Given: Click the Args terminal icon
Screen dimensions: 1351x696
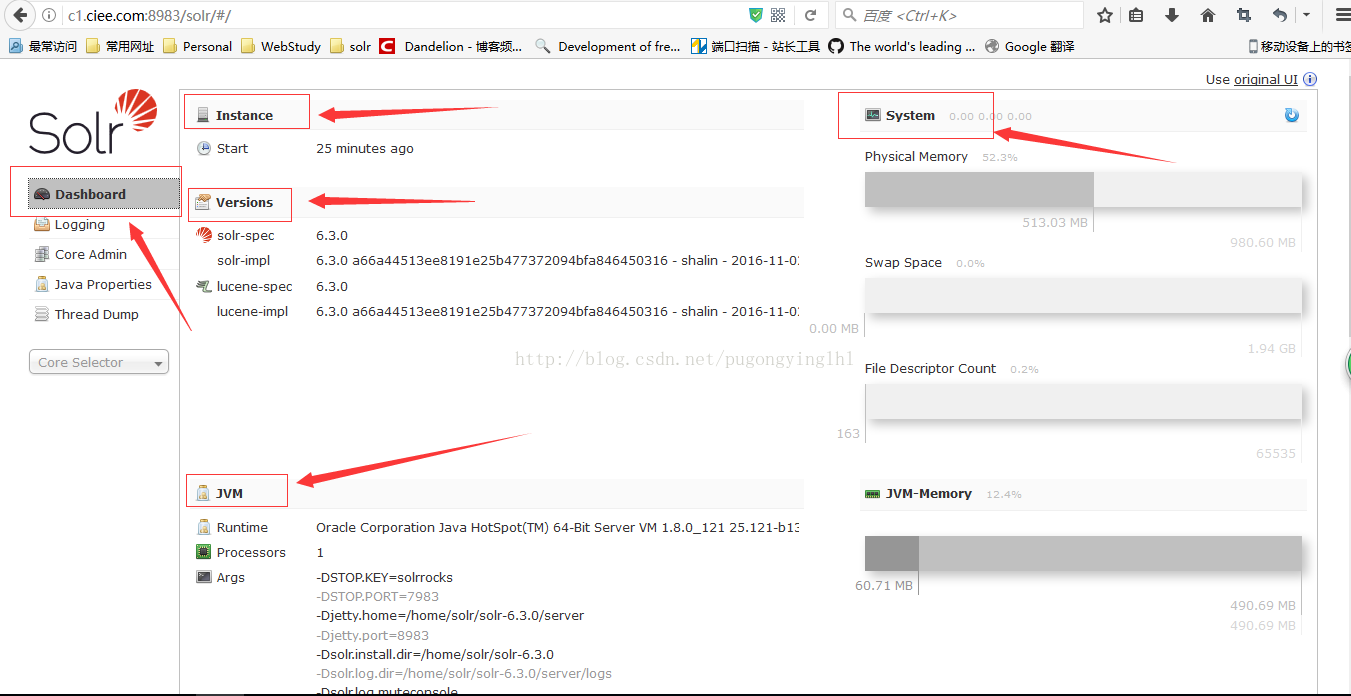Looking at the screenshot, I should pyautogui.click(x=204, y=577).
